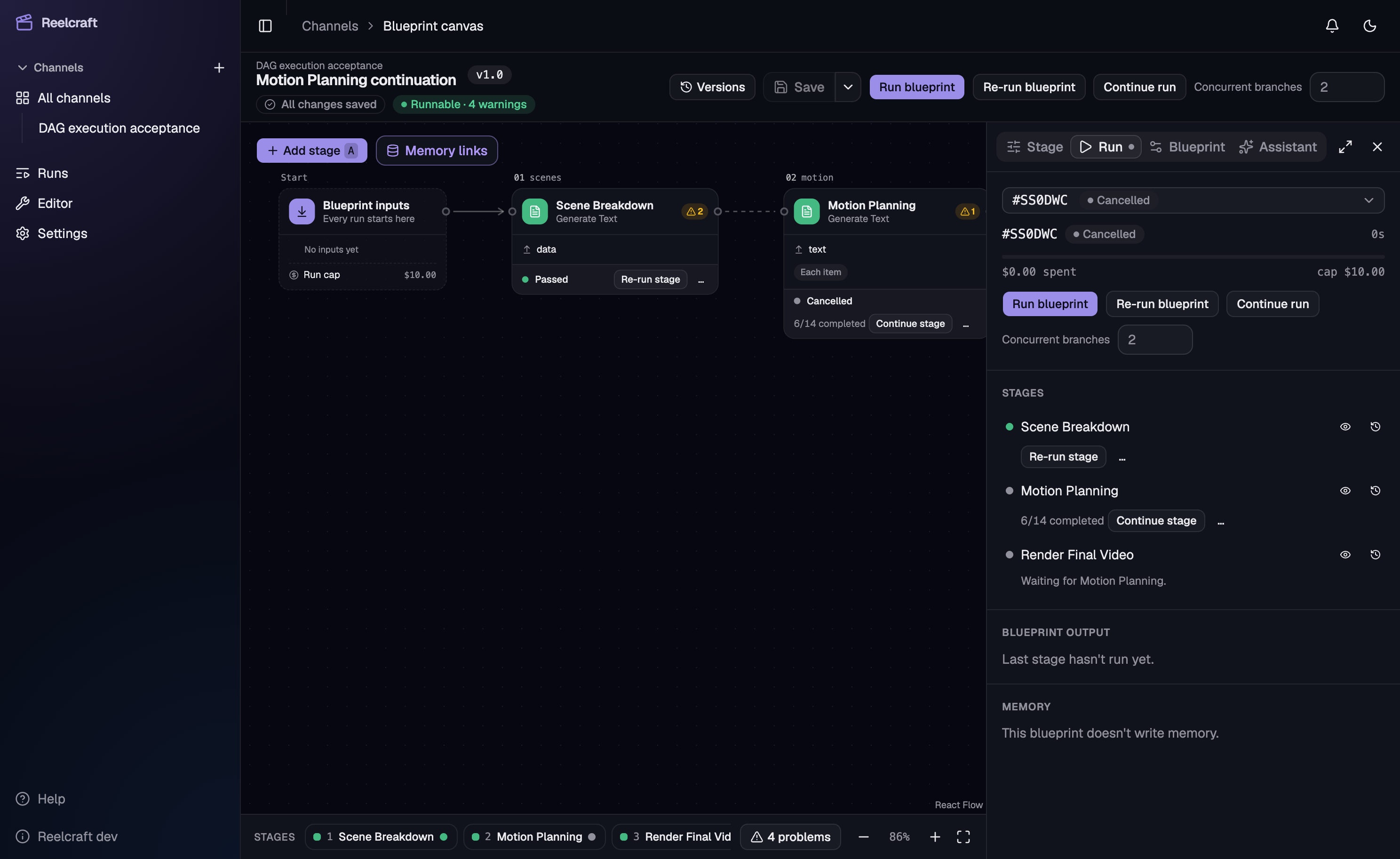Click Run blueprint in the top toolbar
Image resolution: width=1400 pixels, height=859 pixels.
coord(916,87)
